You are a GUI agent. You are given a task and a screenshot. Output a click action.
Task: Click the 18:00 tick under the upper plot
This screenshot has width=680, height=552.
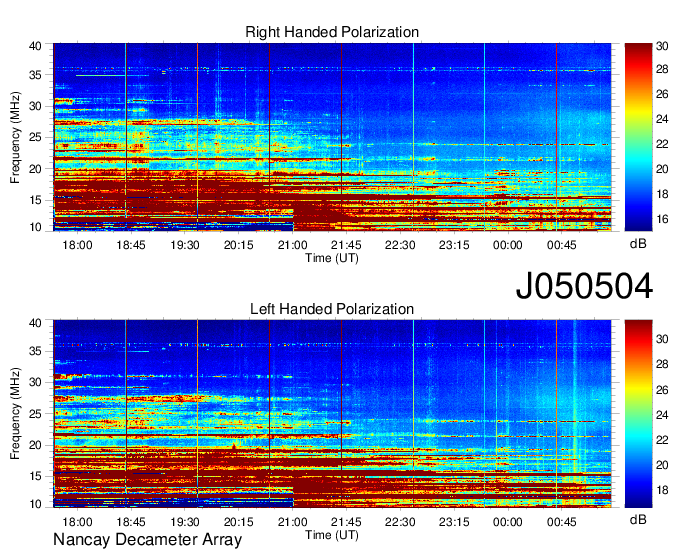coord(77,245)
